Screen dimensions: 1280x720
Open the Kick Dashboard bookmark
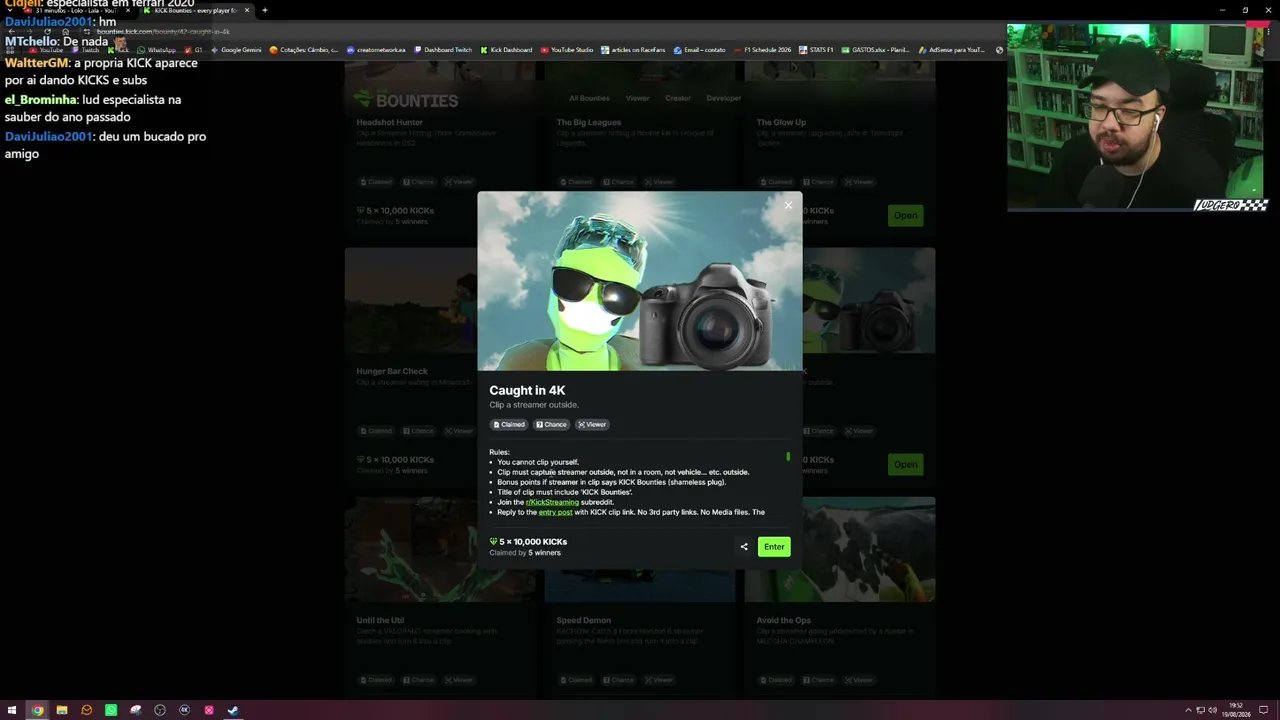507,50
